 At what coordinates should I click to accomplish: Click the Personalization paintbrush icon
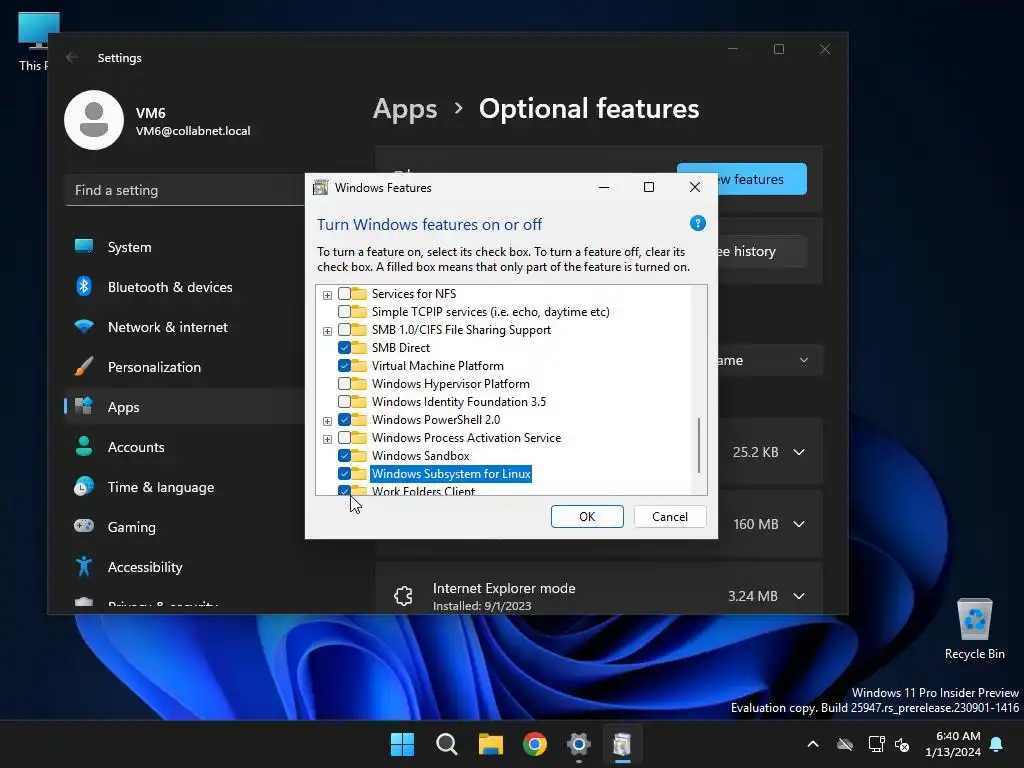pos(84,366)
